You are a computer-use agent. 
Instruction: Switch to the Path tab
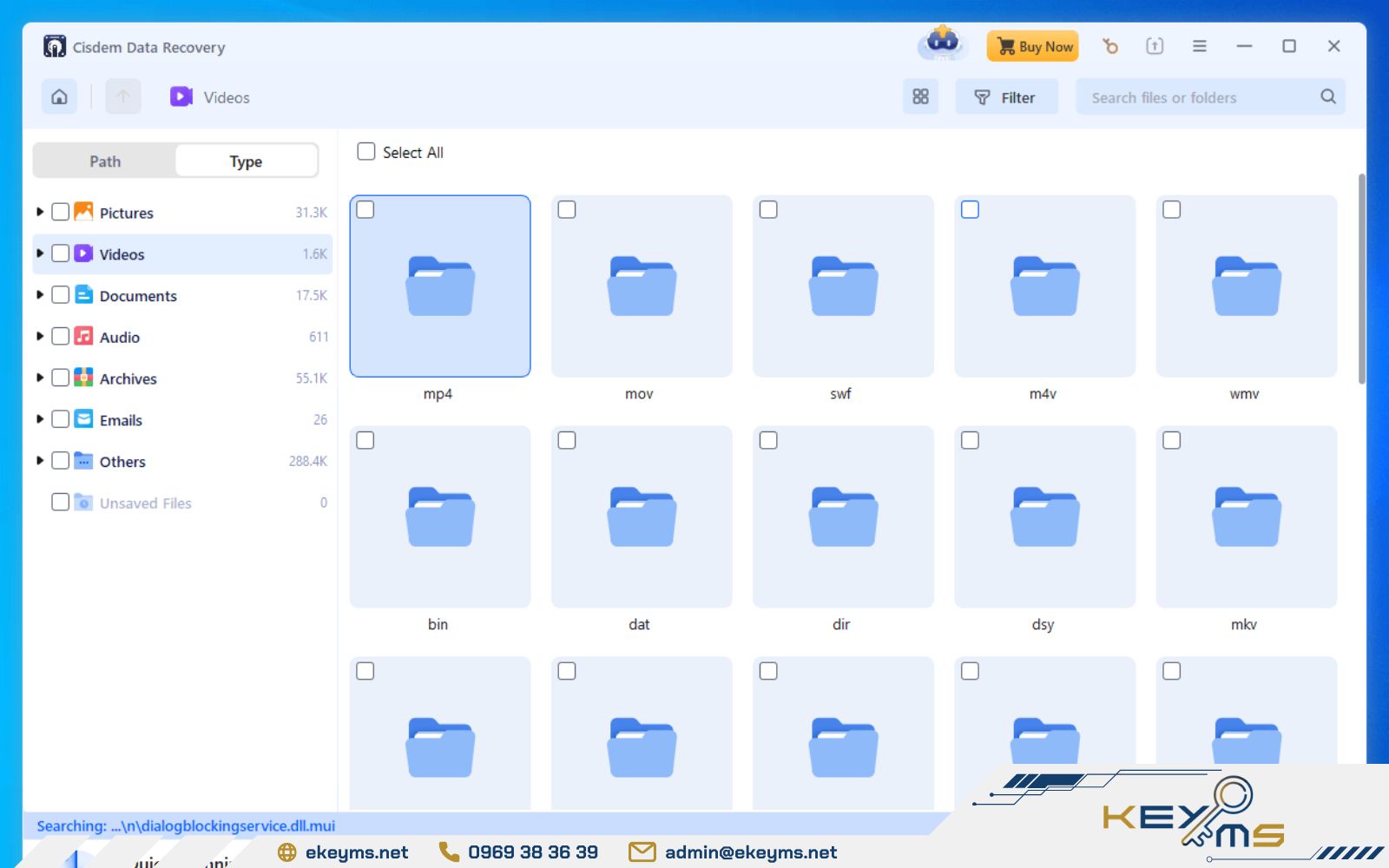[x=104, y=161]
